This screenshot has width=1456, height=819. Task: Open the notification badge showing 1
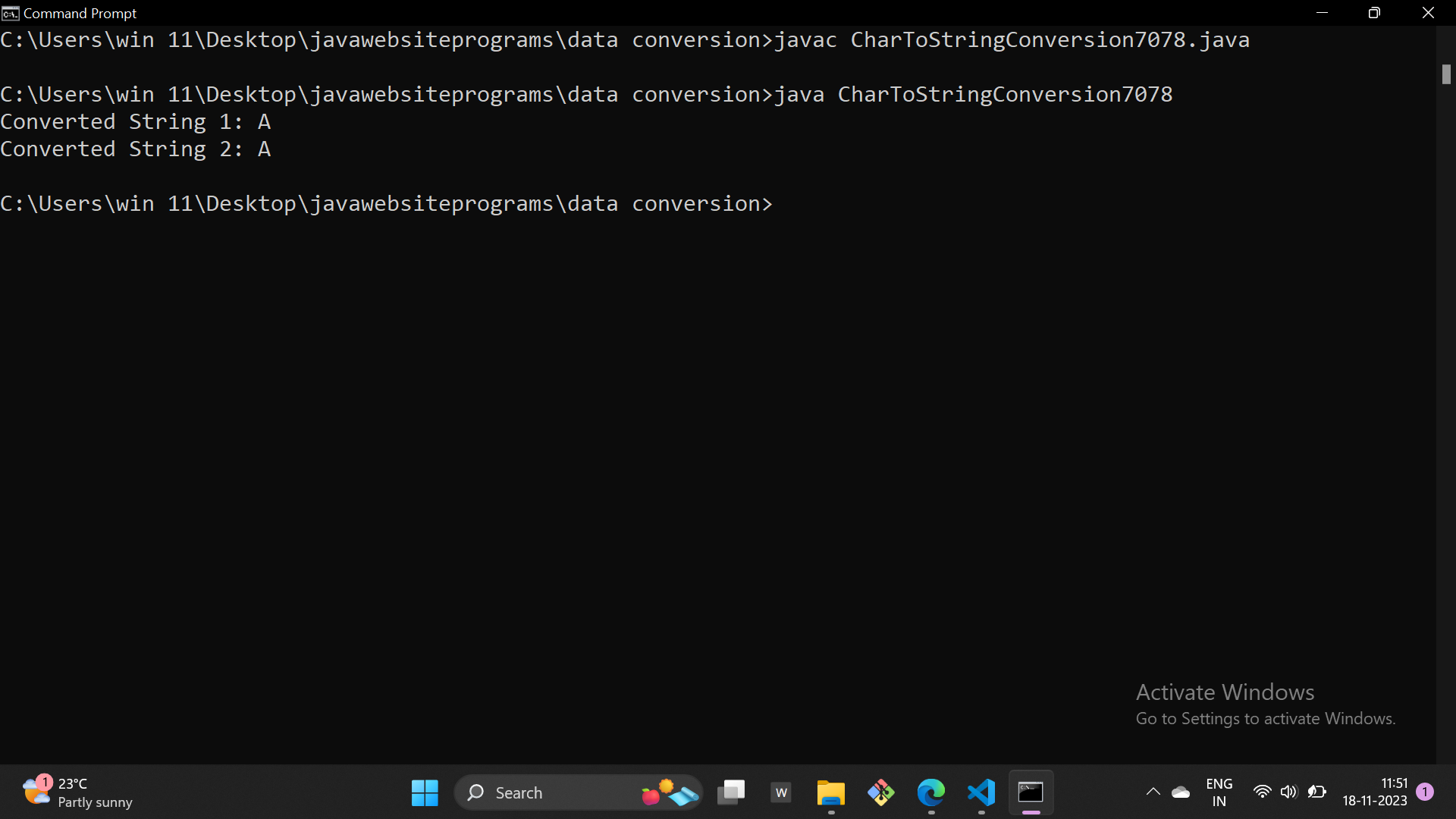(1425, 792)
